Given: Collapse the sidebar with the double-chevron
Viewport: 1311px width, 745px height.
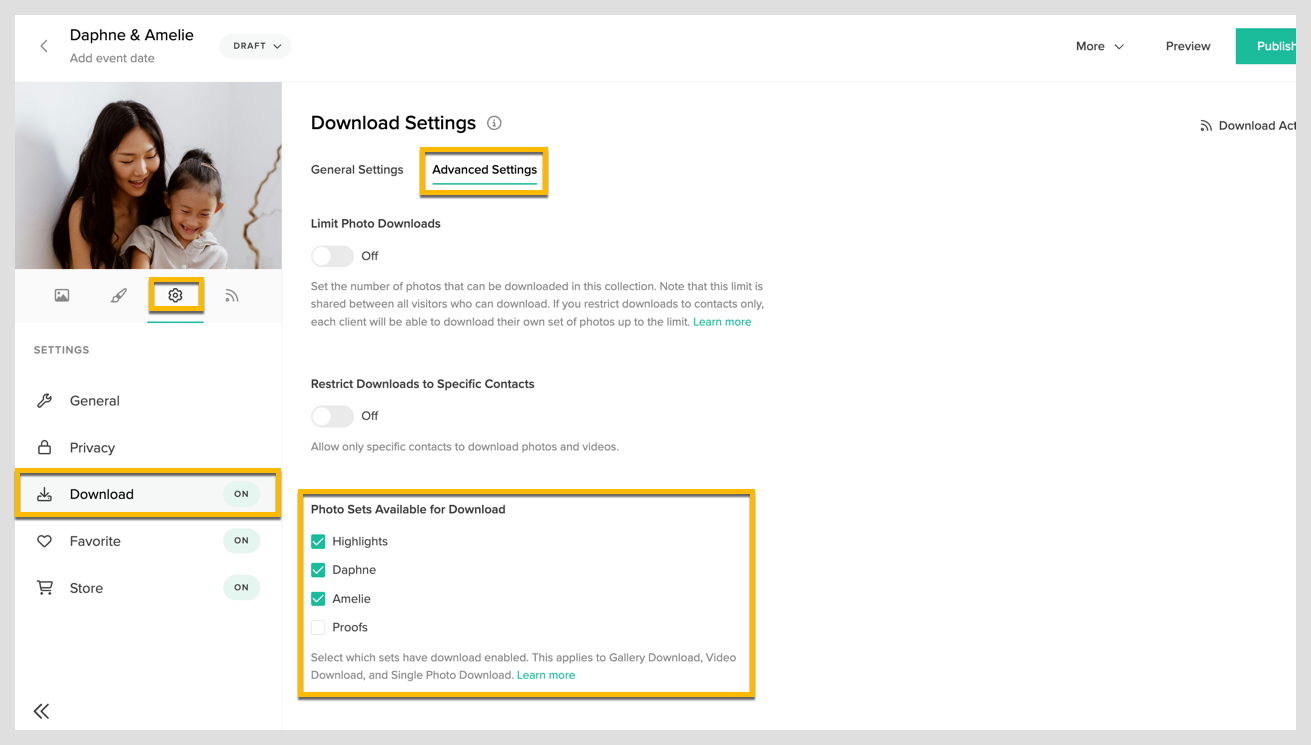Looking at the screenshot, I should 41,711.
